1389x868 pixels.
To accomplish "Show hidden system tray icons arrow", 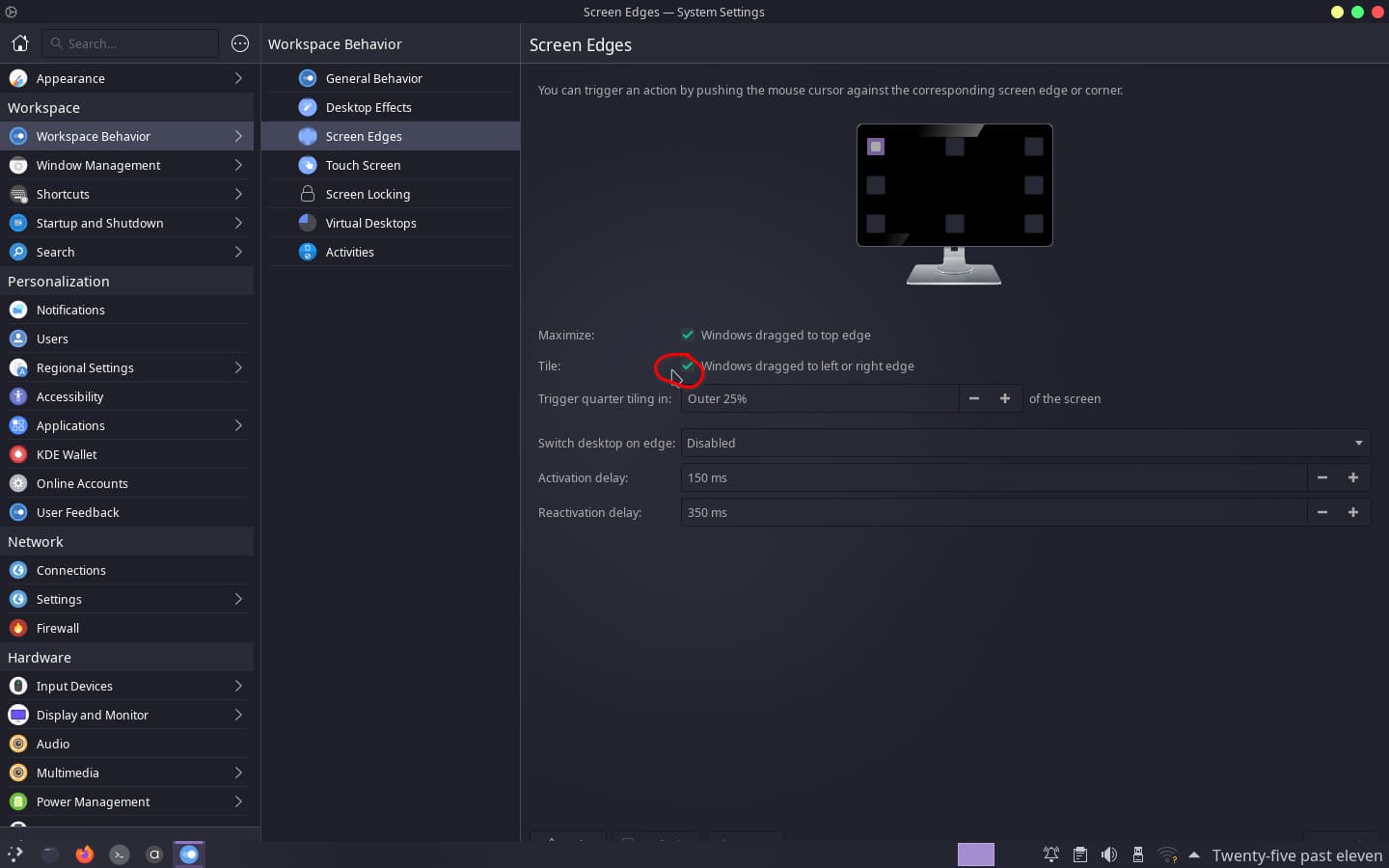I will tap(1194, 854).
